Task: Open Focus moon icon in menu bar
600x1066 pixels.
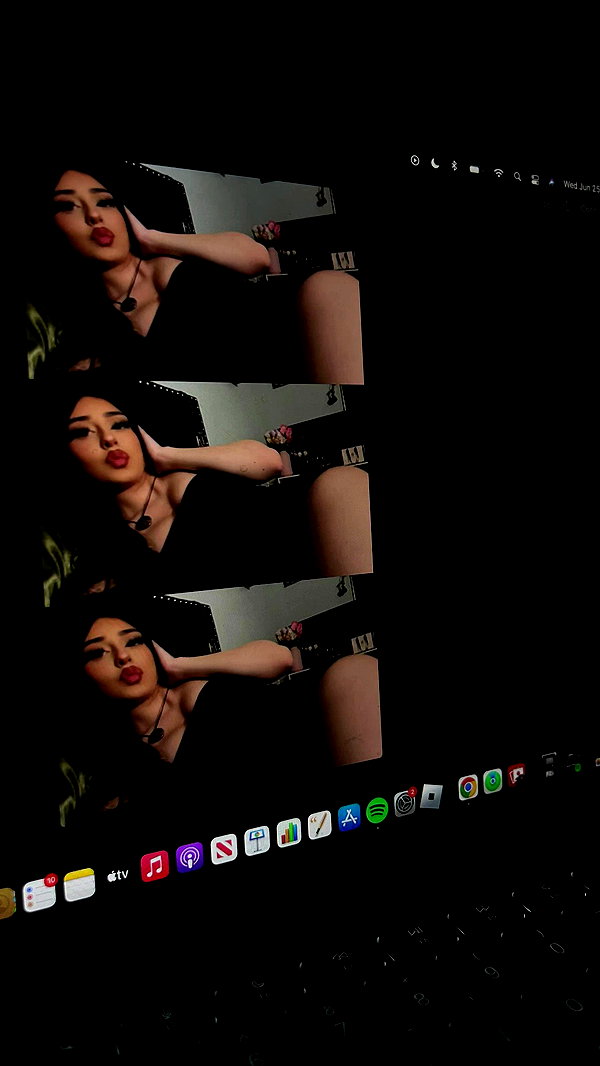Action: coord(435,163)
